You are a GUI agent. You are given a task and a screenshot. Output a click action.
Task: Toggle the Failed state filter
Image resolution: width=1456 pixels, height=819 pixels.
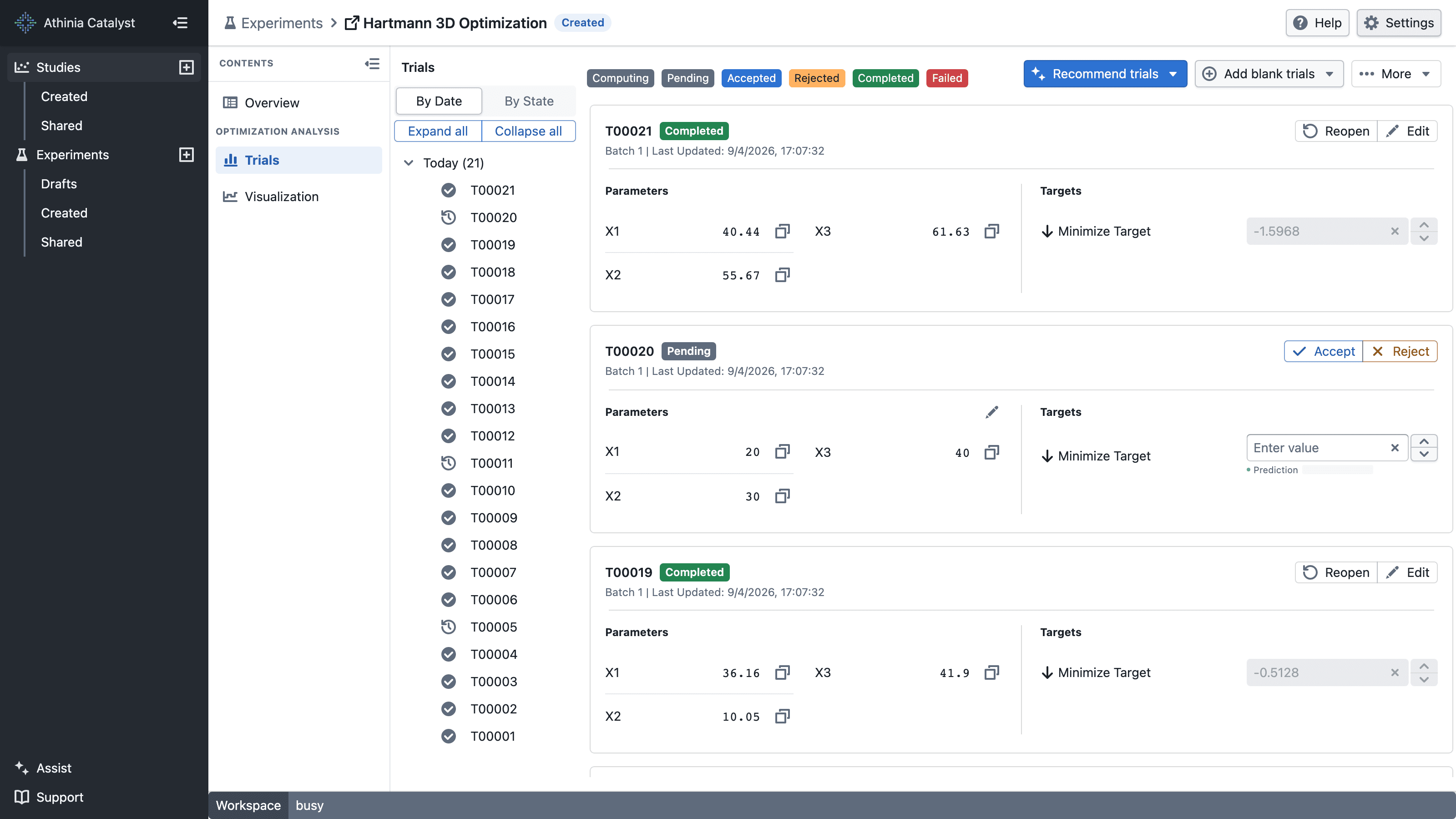click(947, 78)
